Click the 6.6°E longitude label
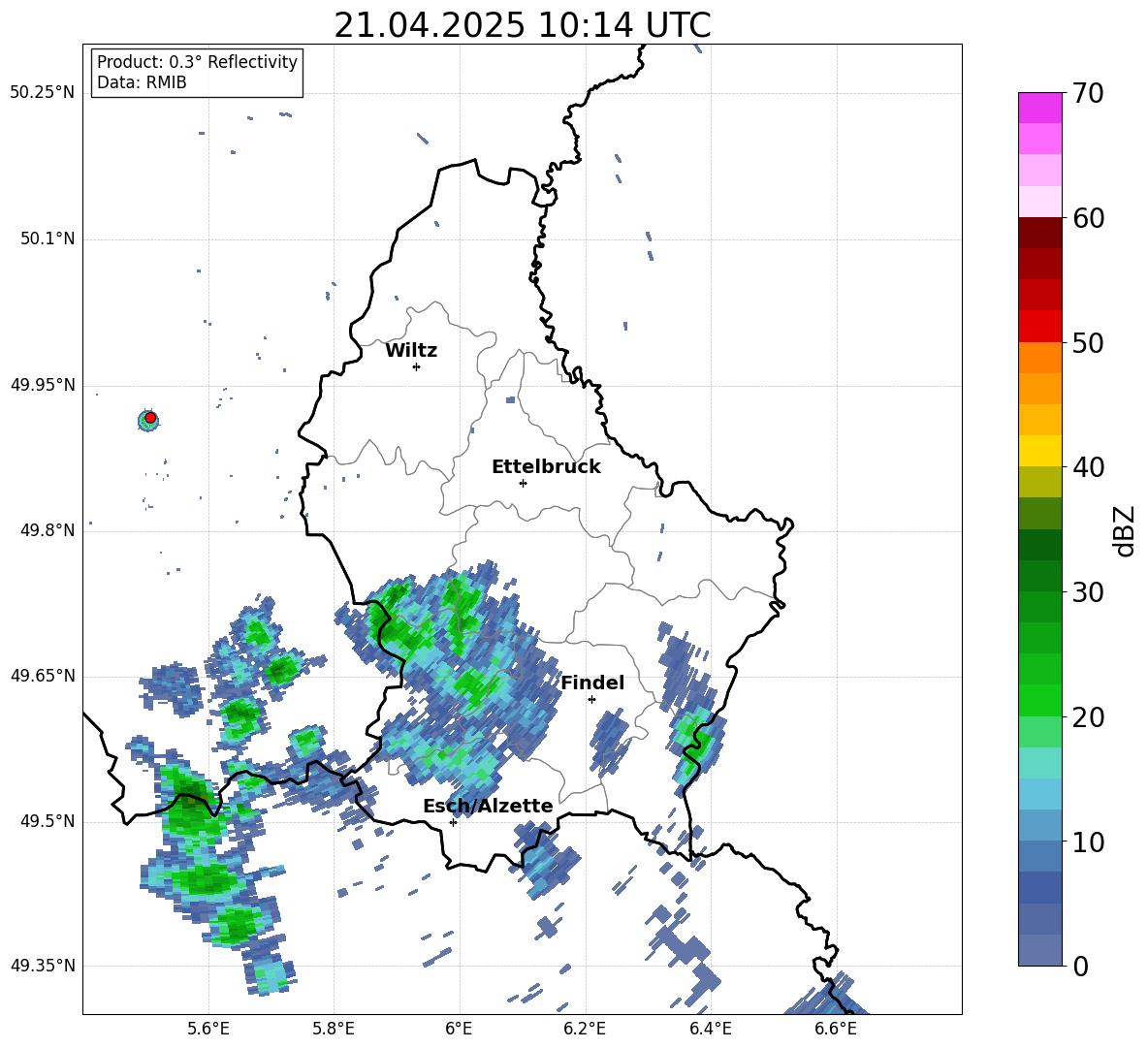 click(836, 1030)
